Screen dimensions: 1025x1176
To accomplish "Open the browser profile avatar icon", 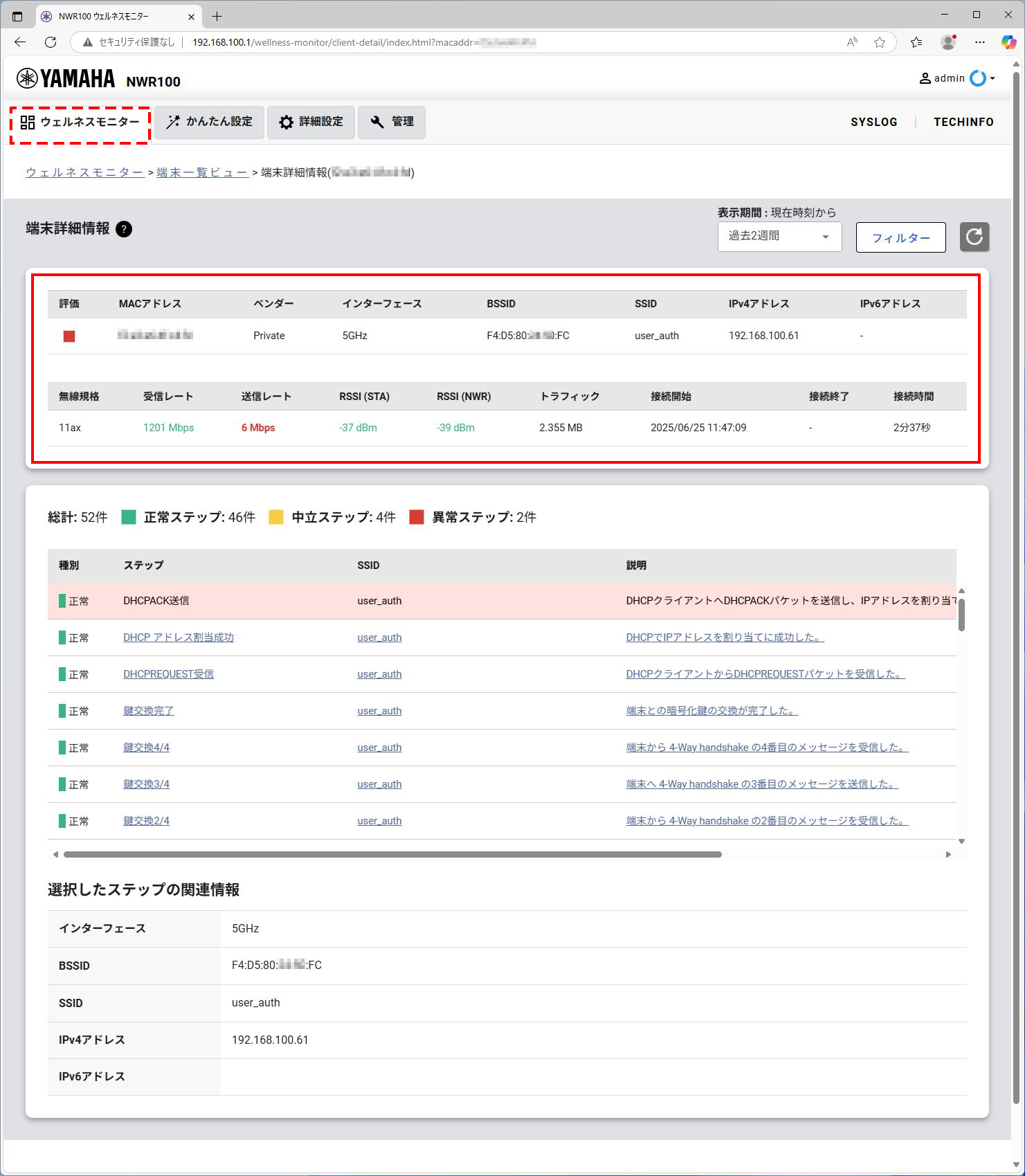I will tap(947, 42).
